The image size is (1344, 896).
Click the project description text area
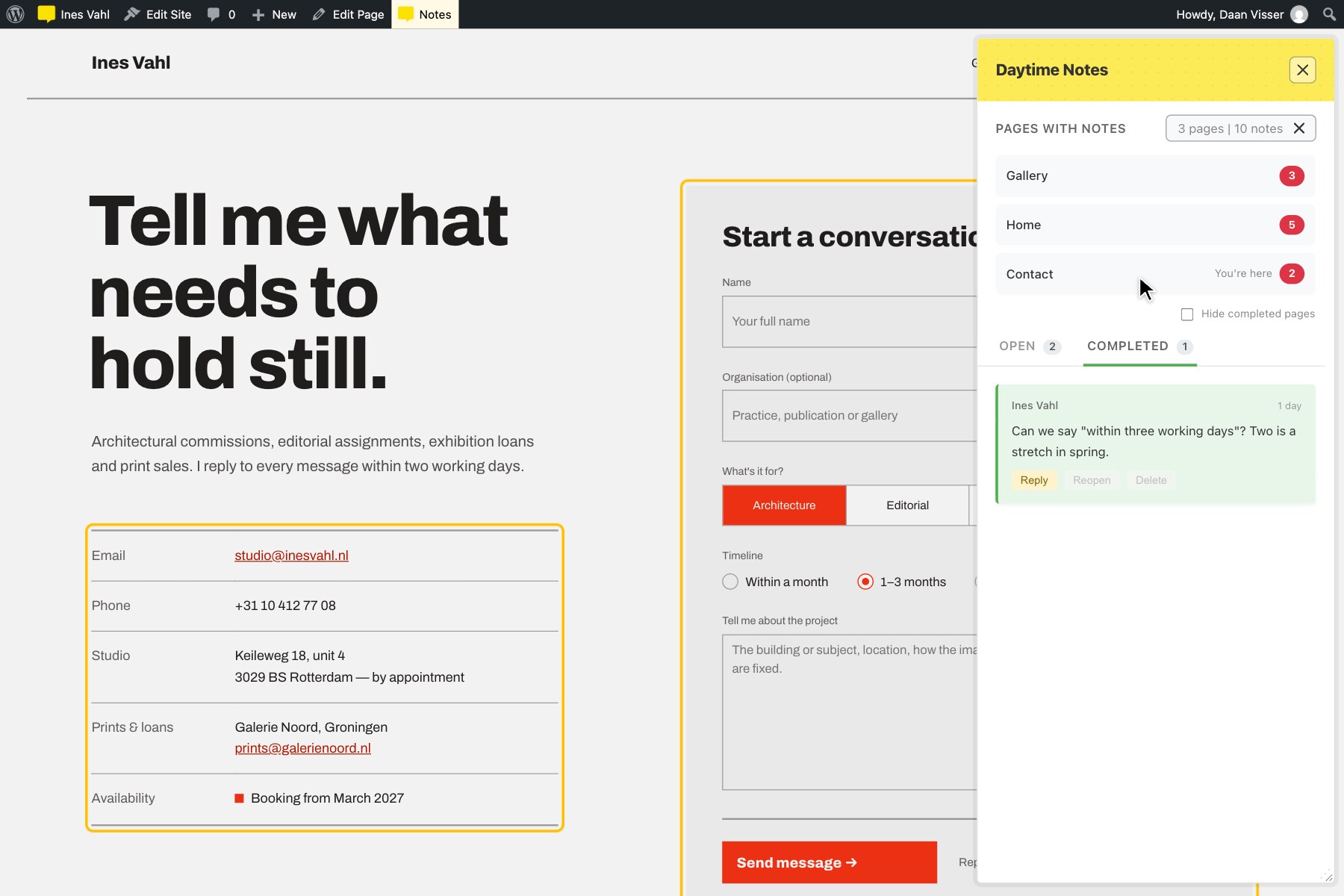[x=849, y=712]
